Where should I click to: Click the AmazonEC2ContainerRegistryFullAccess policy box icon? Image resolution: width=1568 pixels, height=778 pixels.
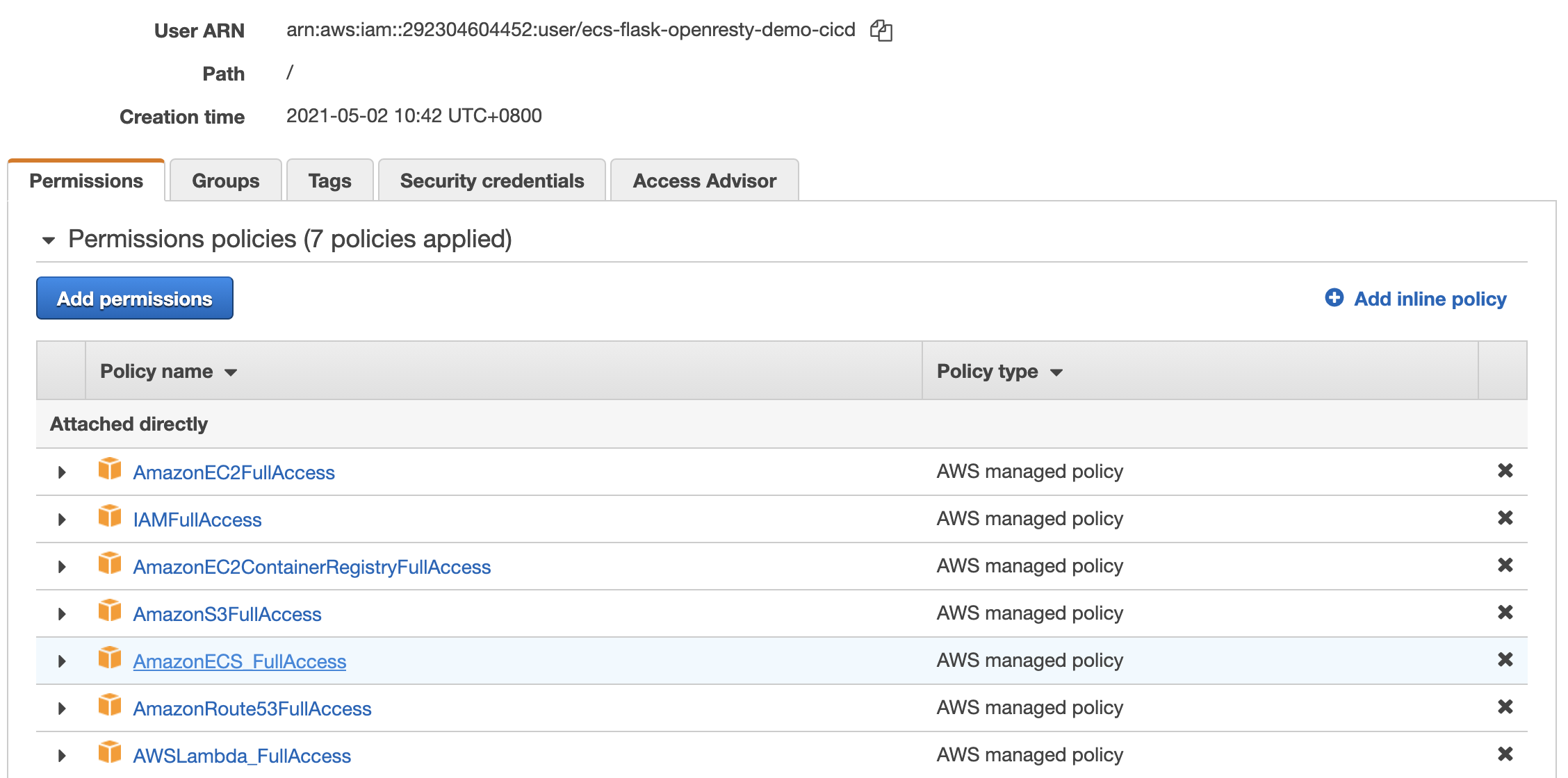point(110,563)
